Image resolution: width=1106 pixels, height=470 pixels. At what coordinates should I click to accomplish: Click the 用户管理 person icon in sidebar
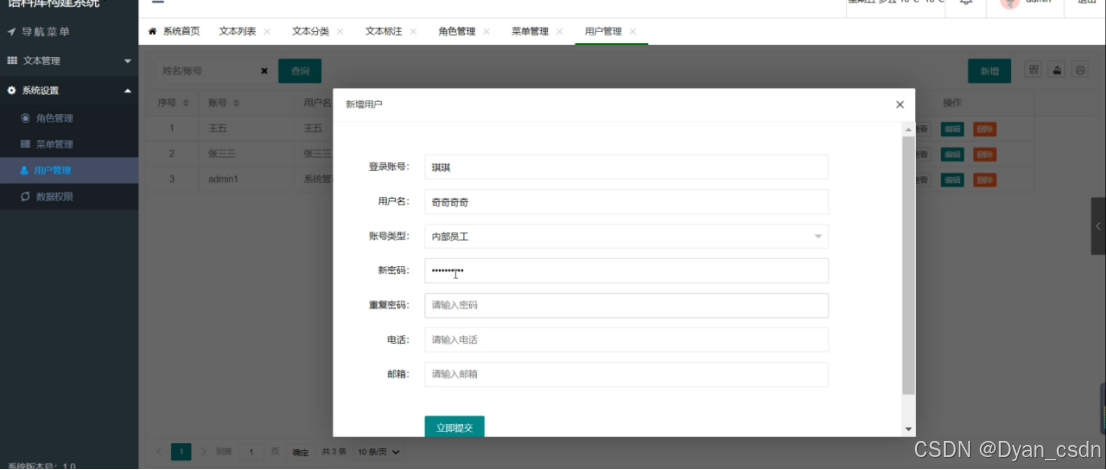point(25,170)
